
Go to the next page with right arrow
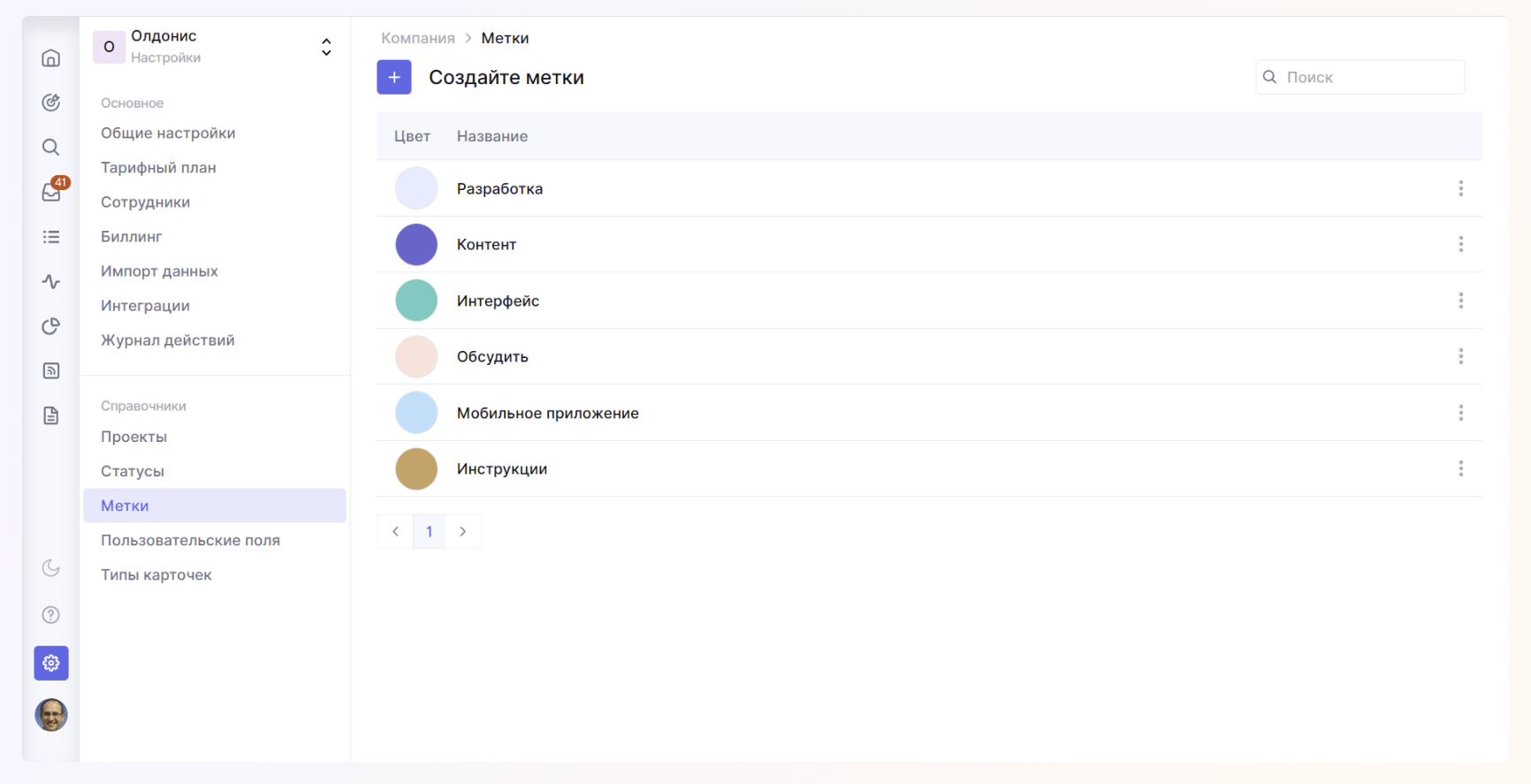click(x=462, y=531)
